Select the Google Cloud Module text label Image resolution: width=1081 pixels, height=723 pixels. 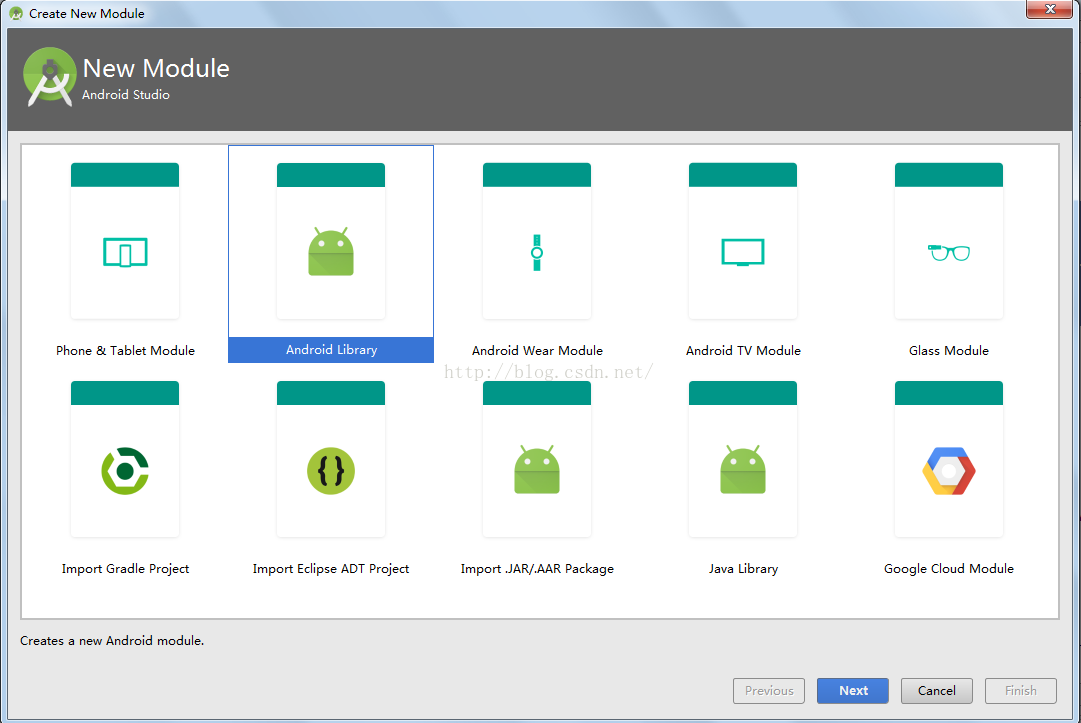click(949, 569)
